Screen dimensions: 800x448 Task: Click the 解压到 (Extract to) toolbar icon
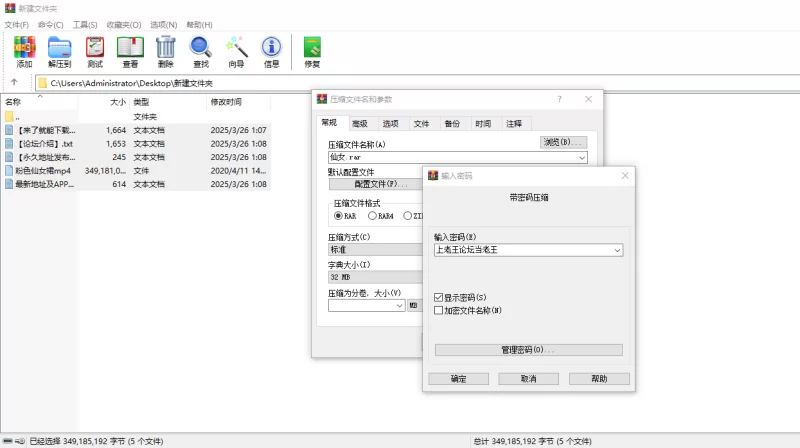tap(60, 52)
